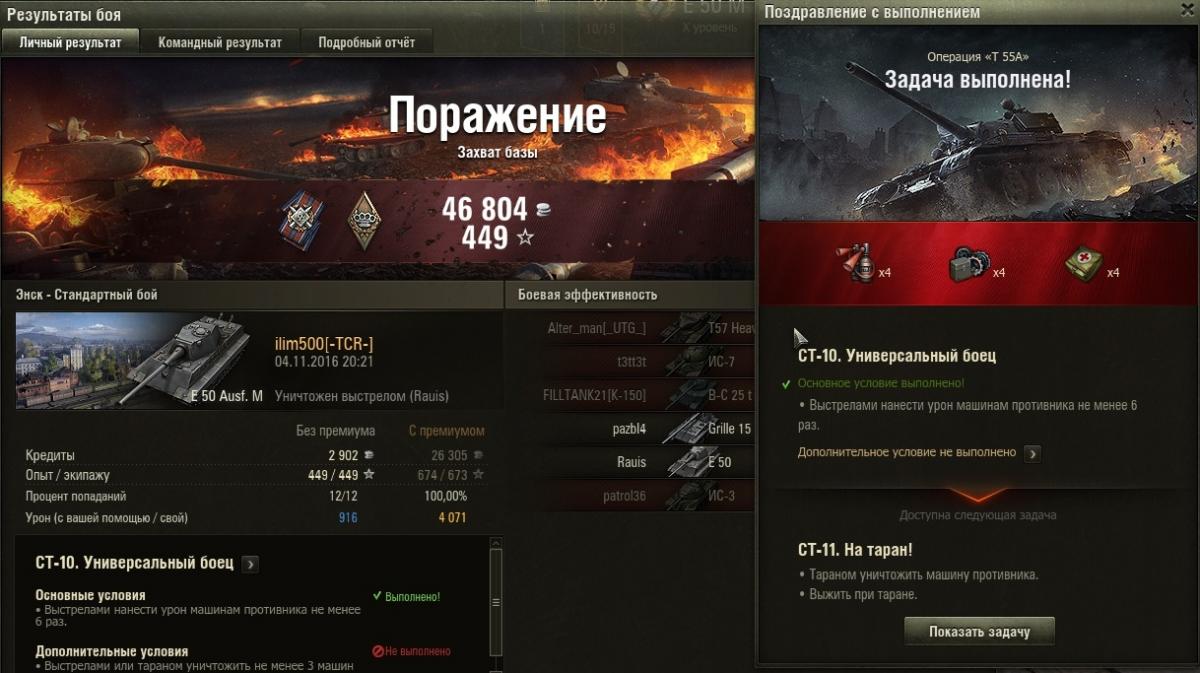The image size is (1200, 673).
Task: Open the Подробный отчёт tab
Action: [x=367, y=43]
